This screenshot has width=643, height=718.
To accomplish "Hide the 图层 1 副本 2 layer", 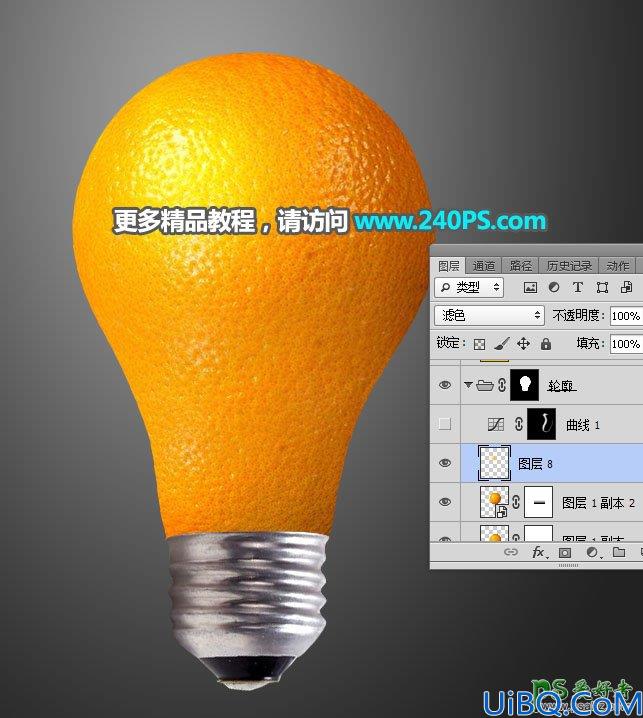I will pyautogui.click(x=444, y=502).
